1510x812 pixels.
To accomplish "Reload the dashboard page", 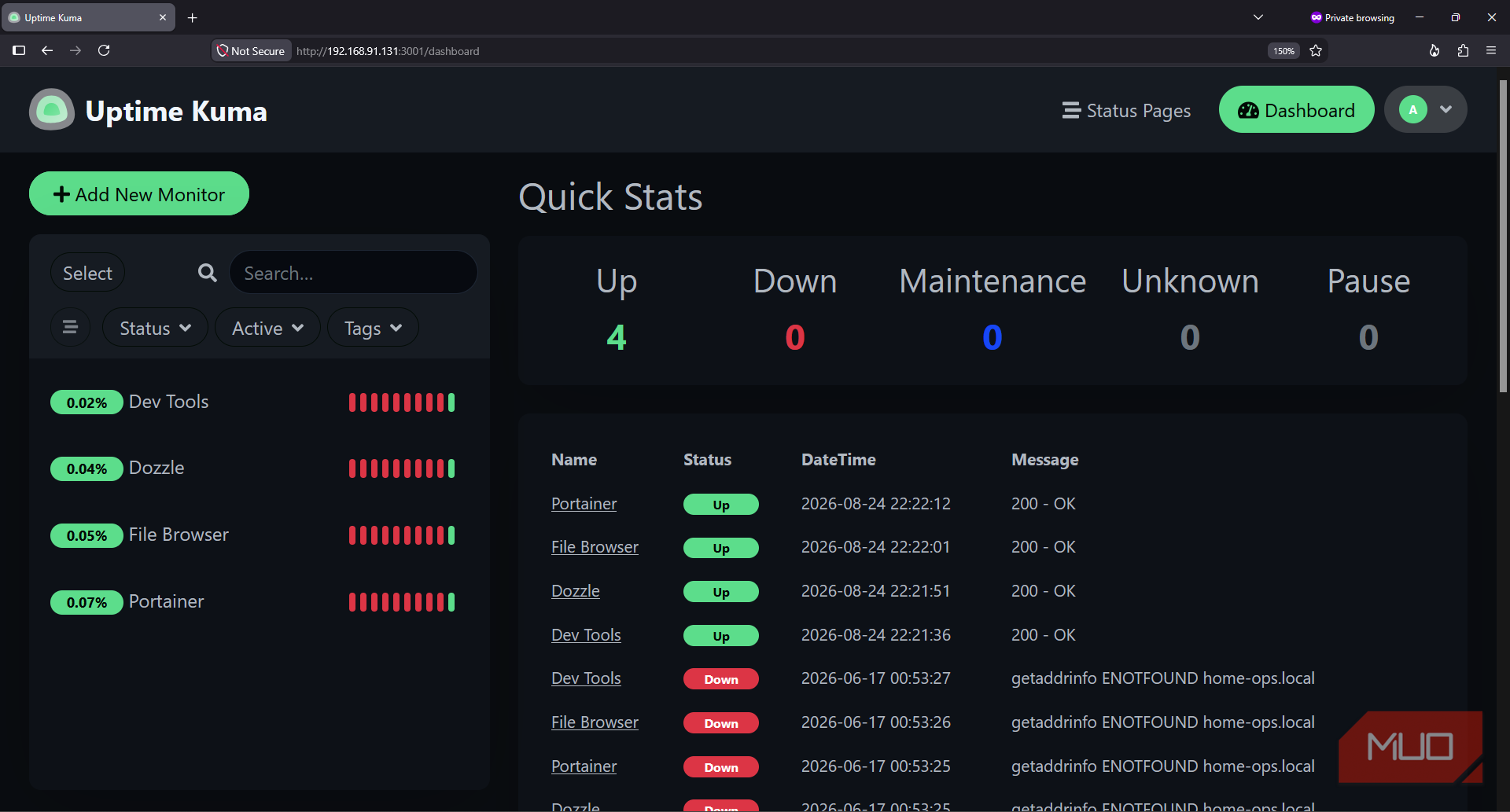I will pyautogui.click(x=104, y=50).
